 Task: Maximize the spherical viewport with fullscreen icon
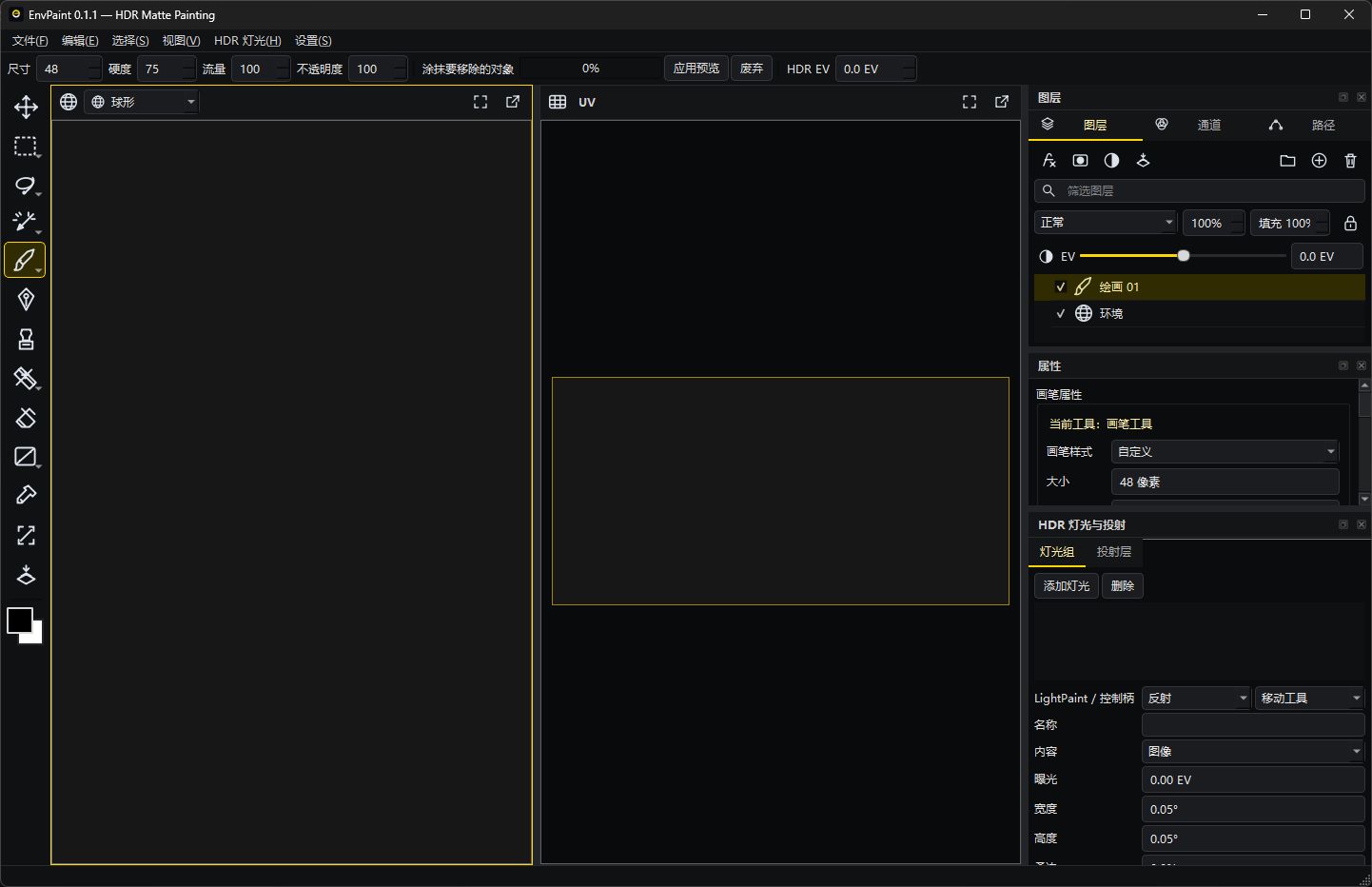point(480,102)
